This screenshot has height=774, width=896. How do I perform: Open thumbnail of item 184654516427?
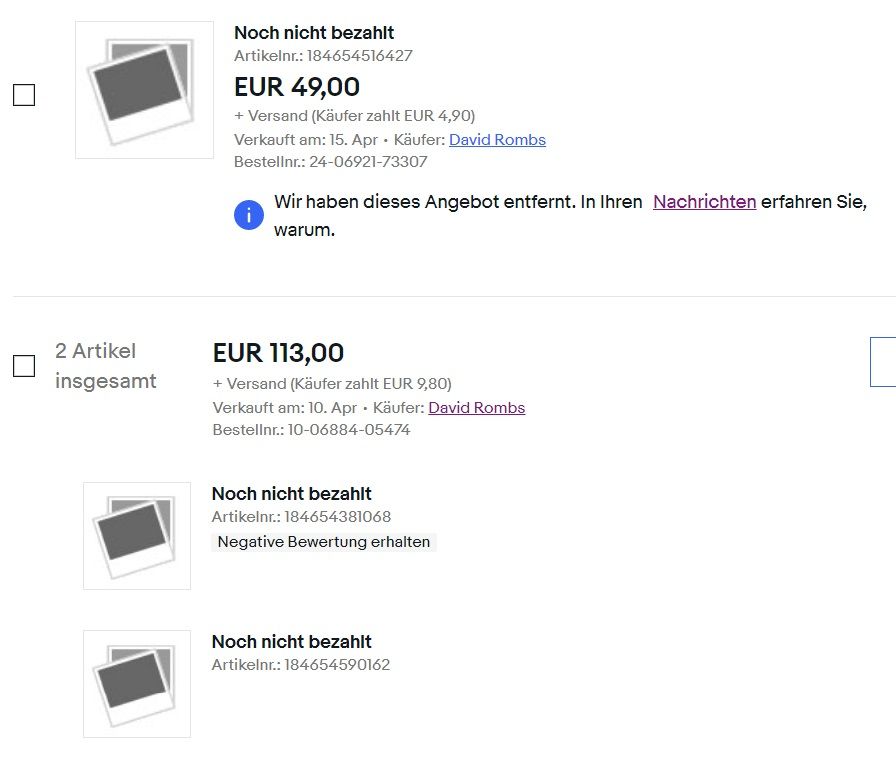pos(144,90)
